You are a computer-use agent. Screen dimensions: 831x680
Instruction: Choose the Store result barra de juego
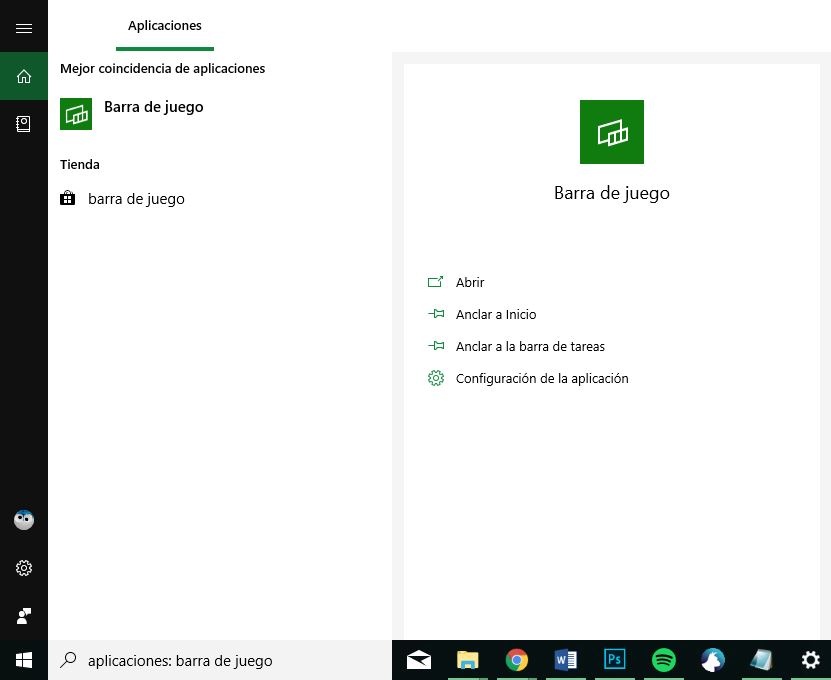pyautogui.click(x=220, y=199)
